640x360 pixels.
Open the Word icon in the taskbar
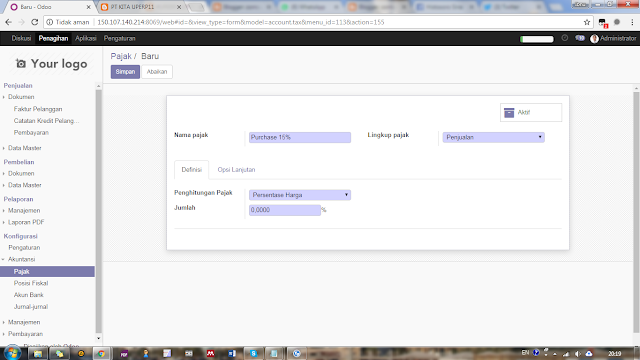[231, 353]
